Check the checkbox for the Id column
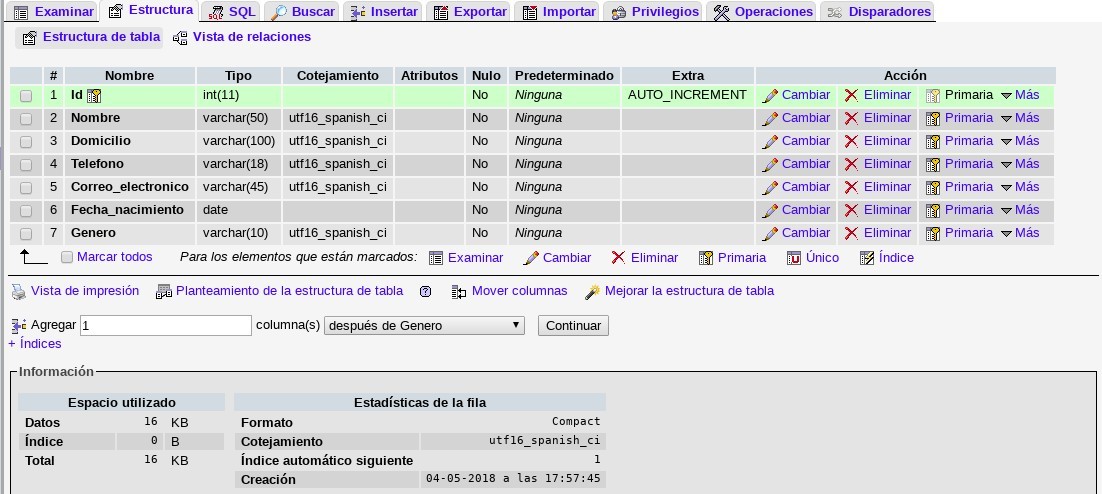The image size is (1102, 494). pyautogui.click(x=26, y=96)
